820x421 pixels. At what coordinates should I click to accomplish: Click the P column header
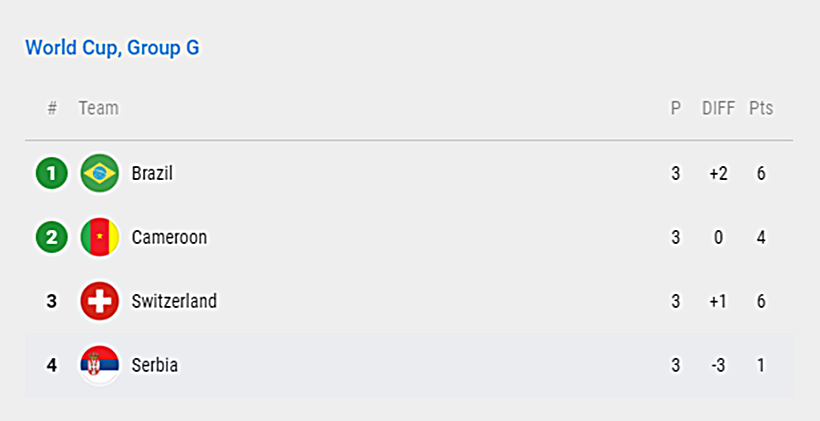point(676,108)
